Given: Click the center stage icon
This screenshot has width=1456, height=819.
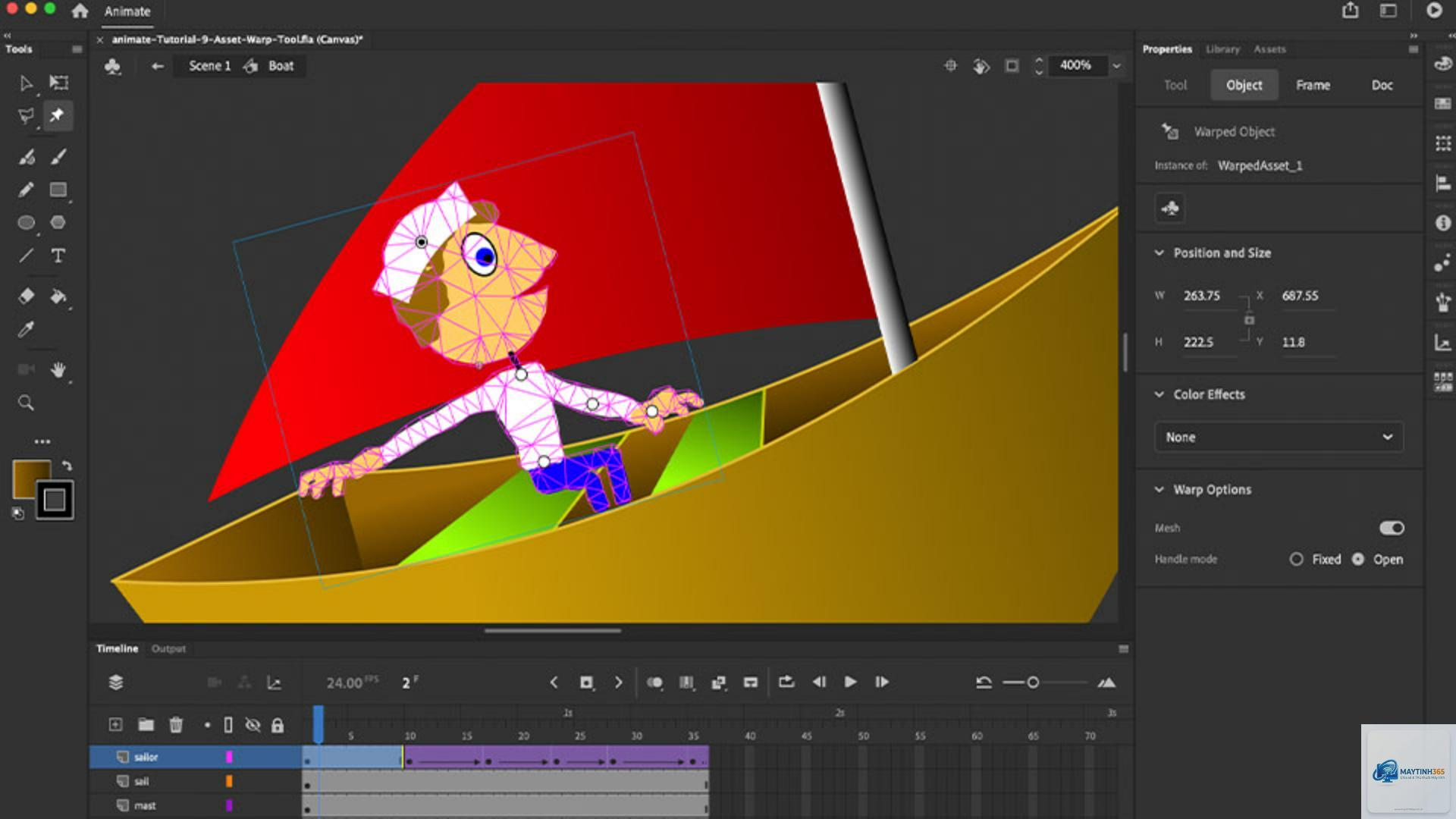Looking at the screenshot, I should pyautogui.click(x=950, y=66).
